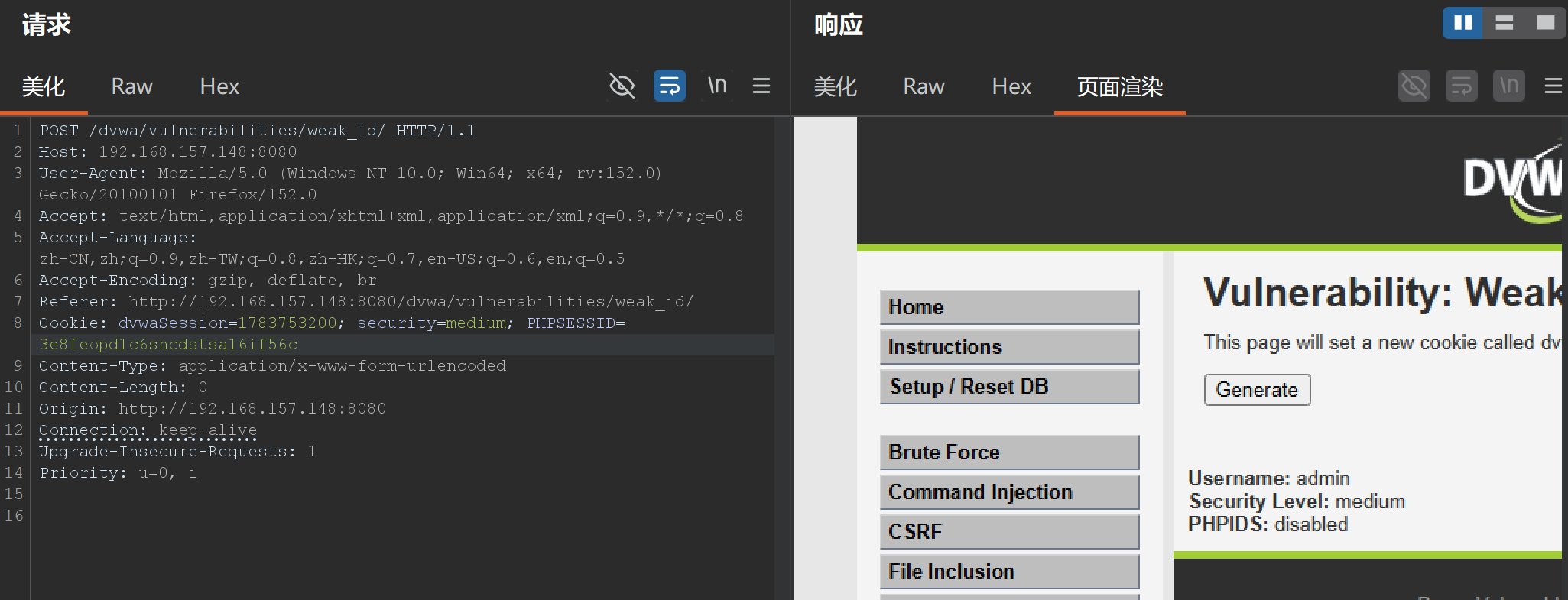Open request panel hamburger menu
The height and width of the screenshot is (600, 1568).
[x=761, y=86]
